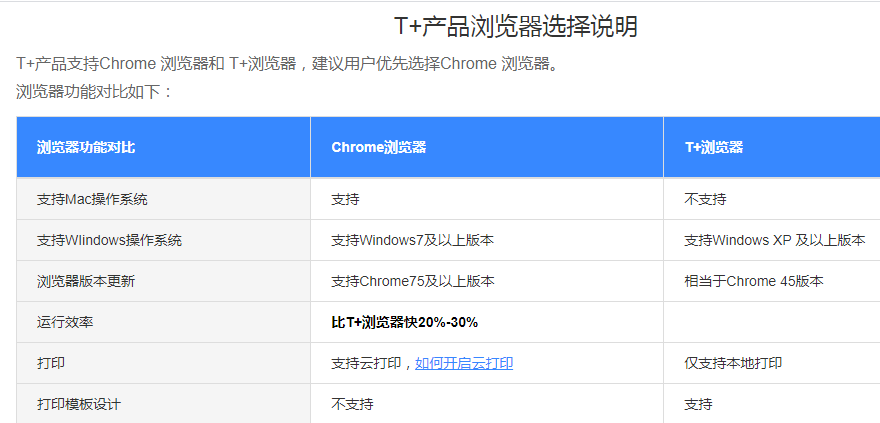This screenshot has height=423, width=880.
Task: Select the 支持Windows操作系统 row label
Action: click(109, 240)
